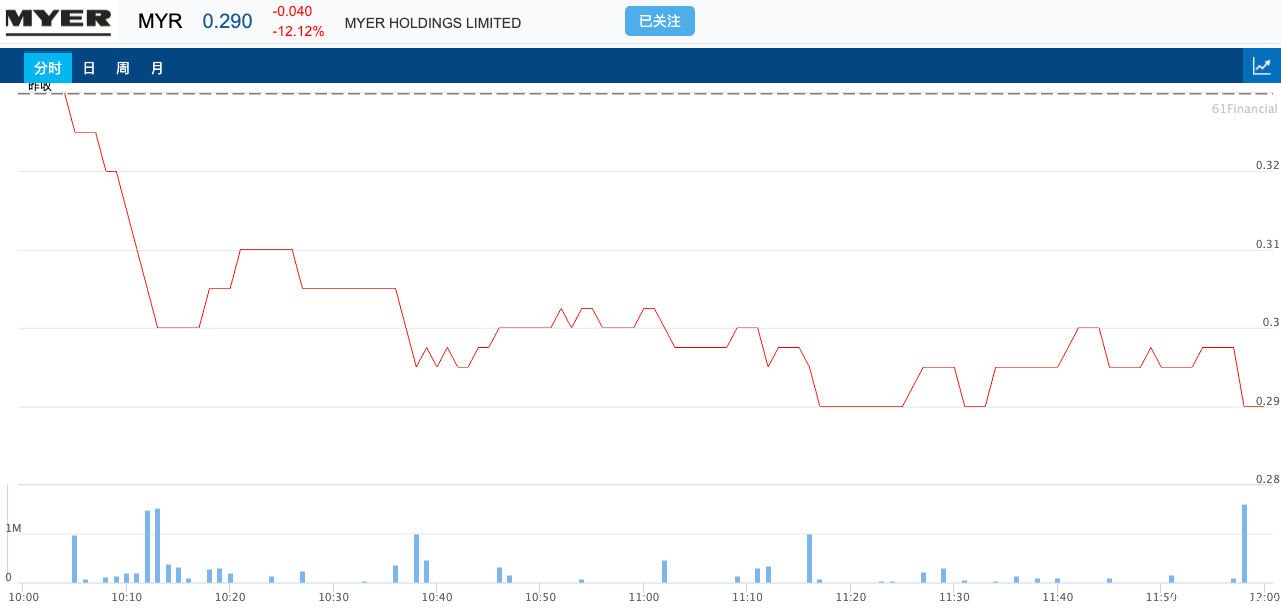Image resolution: width=1281 pixels, height=614 pixels.
Task: Switch to the 月 monthly chart tab
Action: tap(157, 68)
